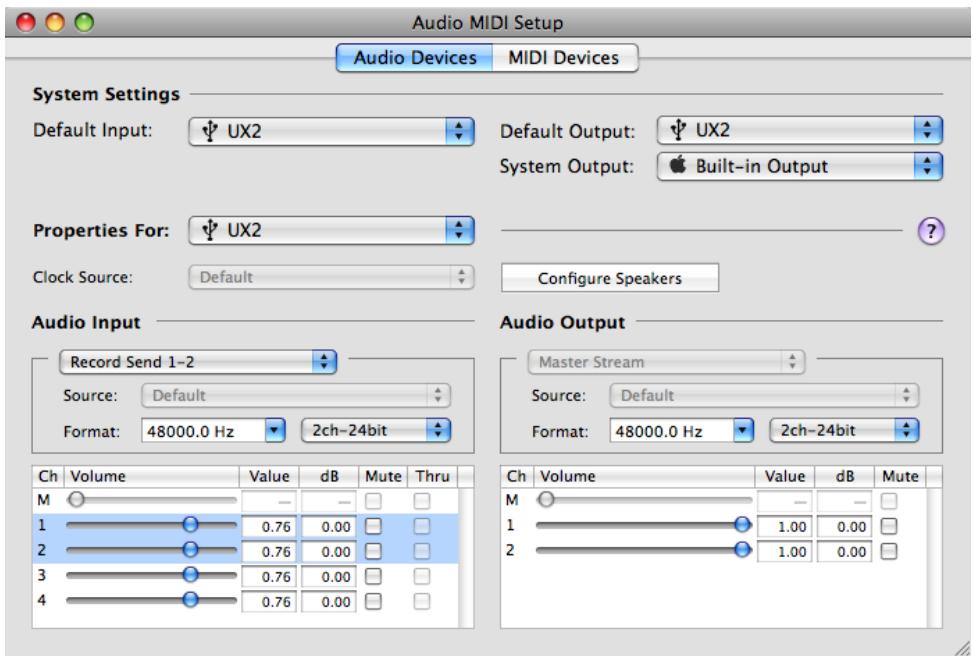The width and height of the screenshot is (973, 656).
Task: Mute input channel 3
Action: coord(373,577)
